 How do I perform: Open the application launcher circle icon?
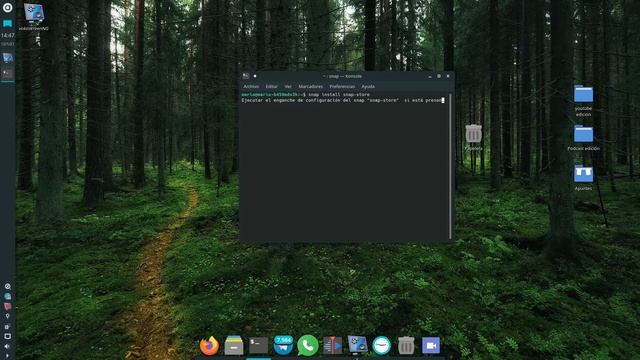pos(7,7)
